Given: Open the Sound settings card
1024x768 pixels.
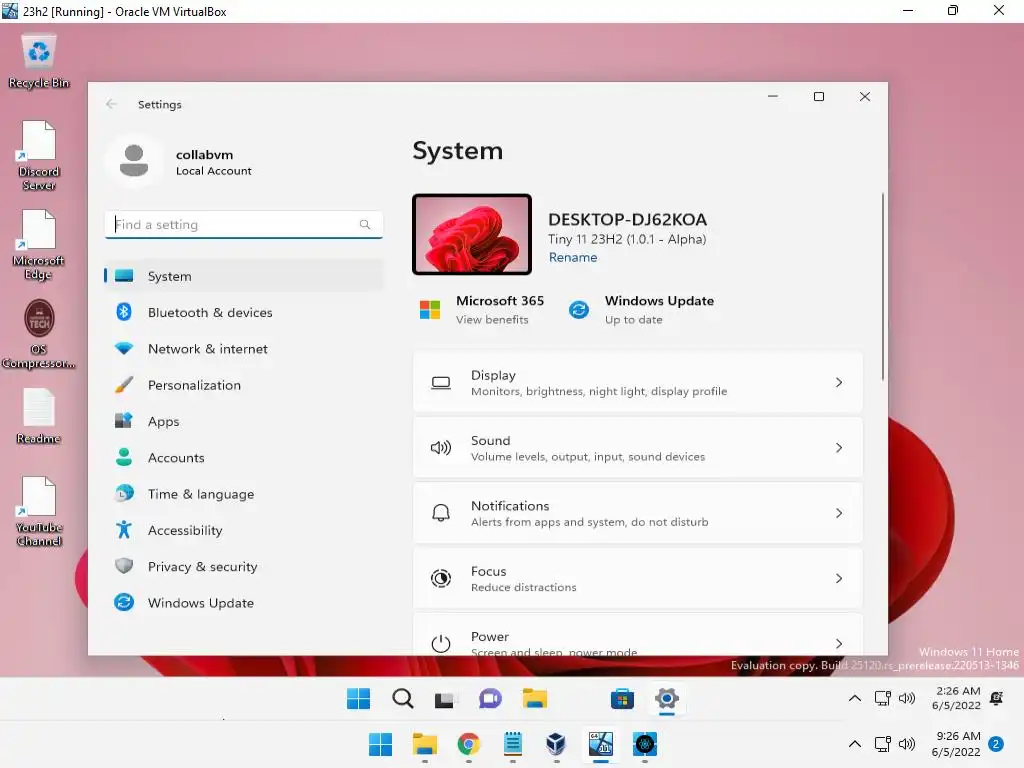Looking at the screenshot, I should click(637, 448).
